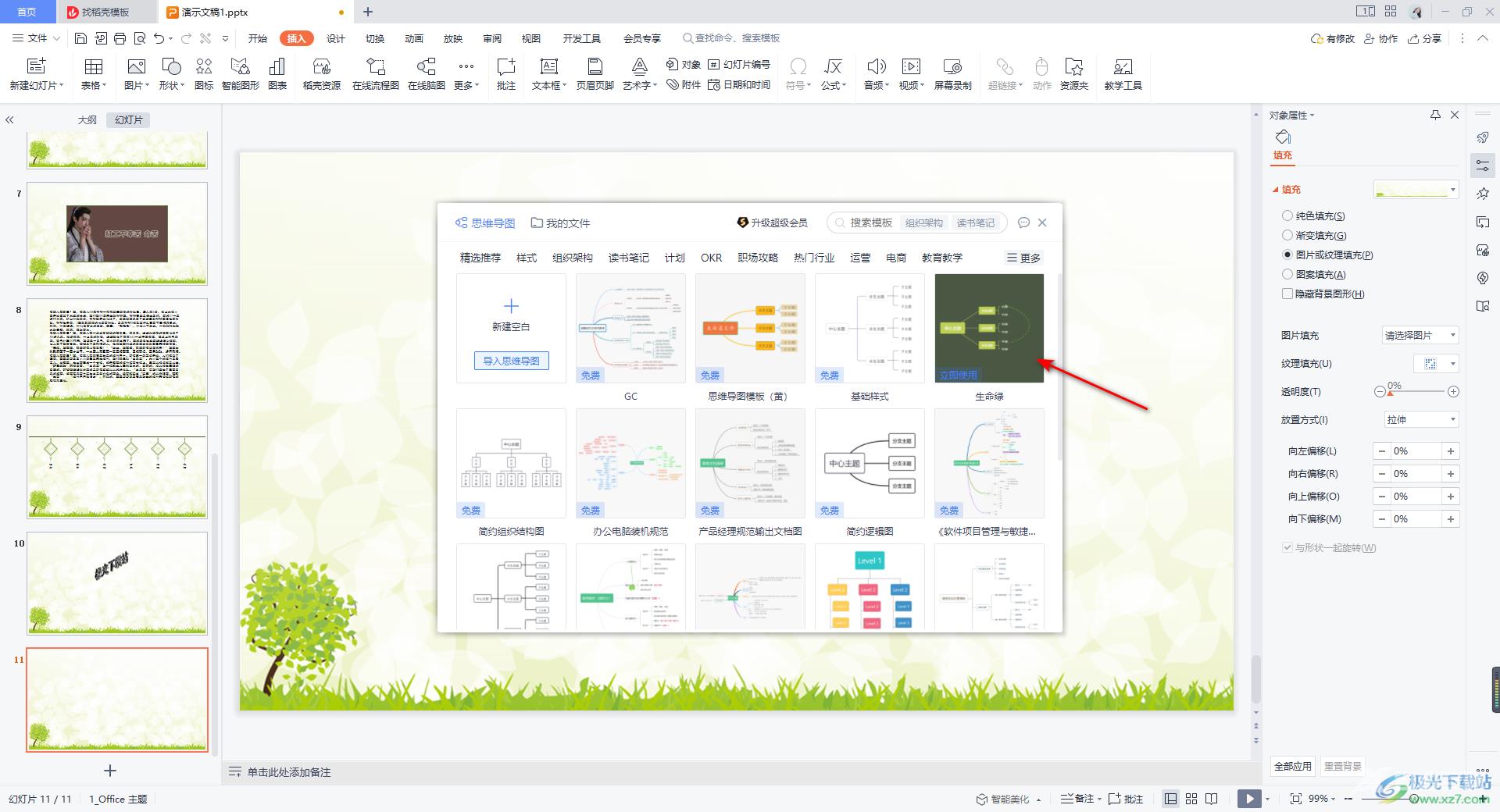Insert a 文本框 text box
The image size is (1500, 812).
(549, 74)
